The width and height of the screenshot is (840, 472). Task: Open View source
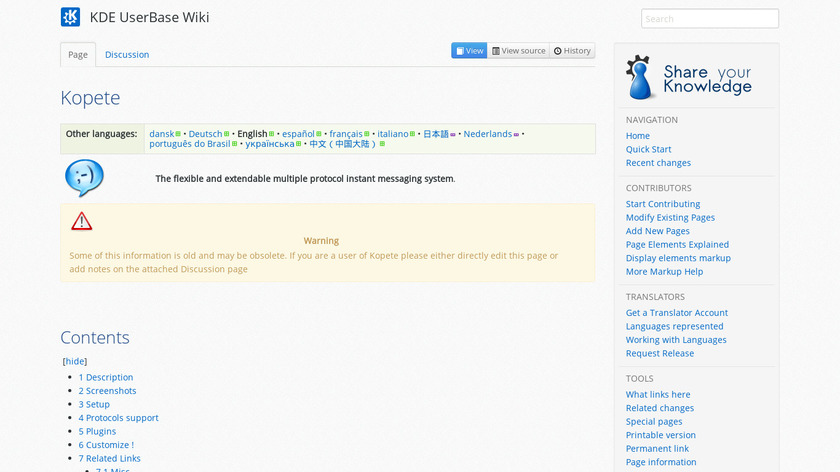click(x=519, y=50)
